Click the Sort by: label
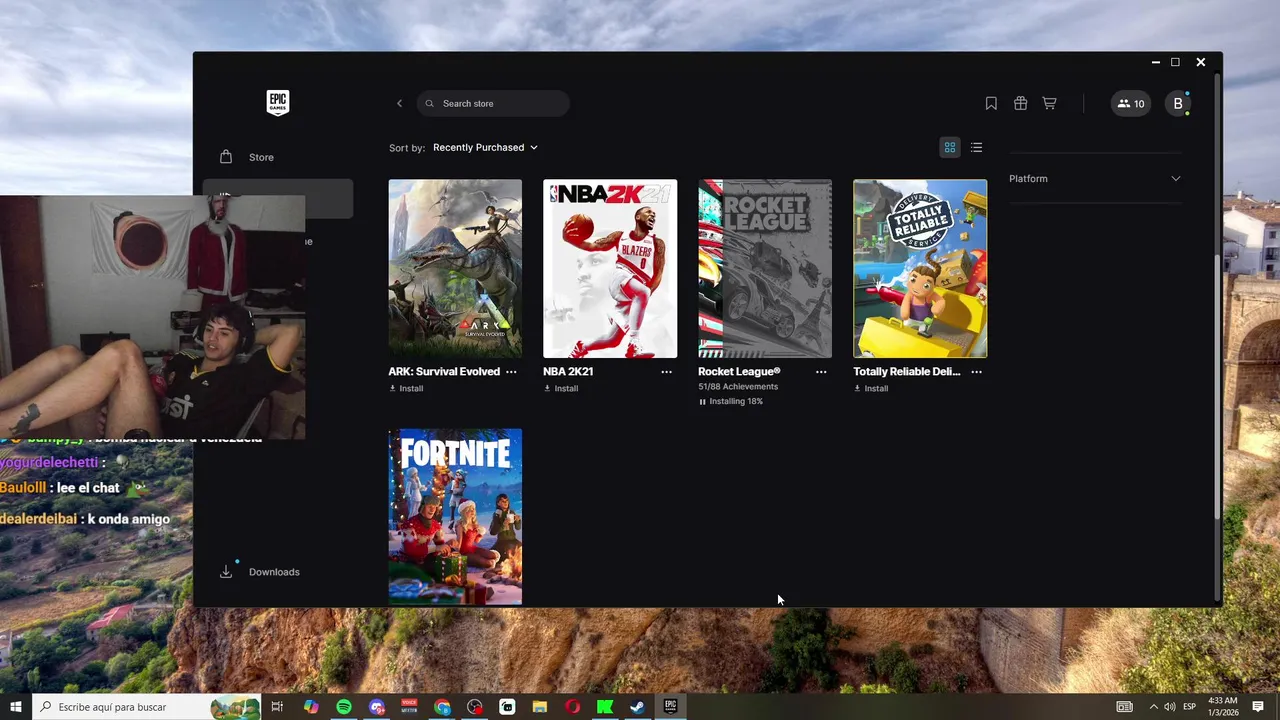 click(407, 148)
